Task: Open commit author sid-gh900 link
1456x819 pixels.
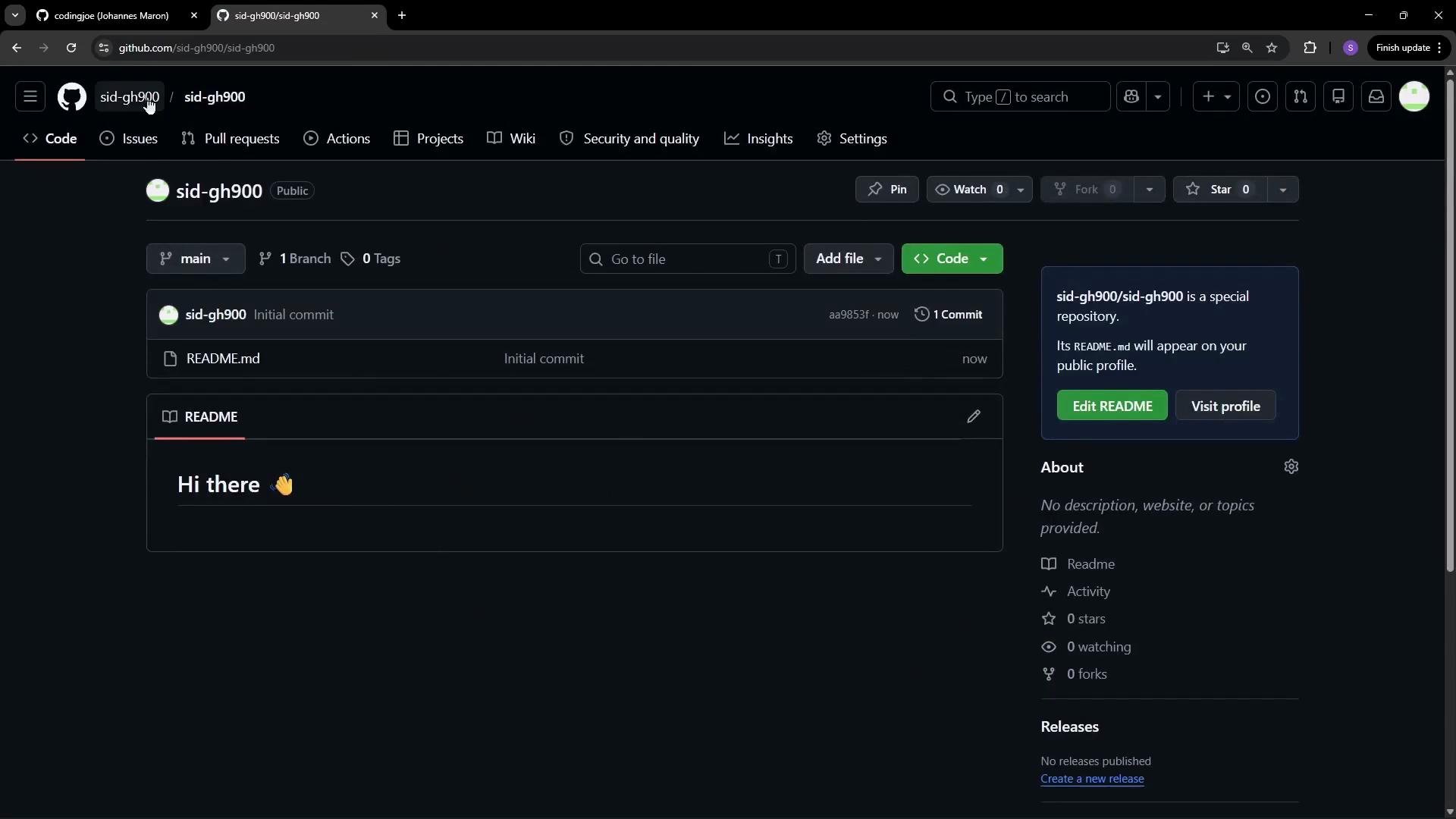Action: coord(215,315)
